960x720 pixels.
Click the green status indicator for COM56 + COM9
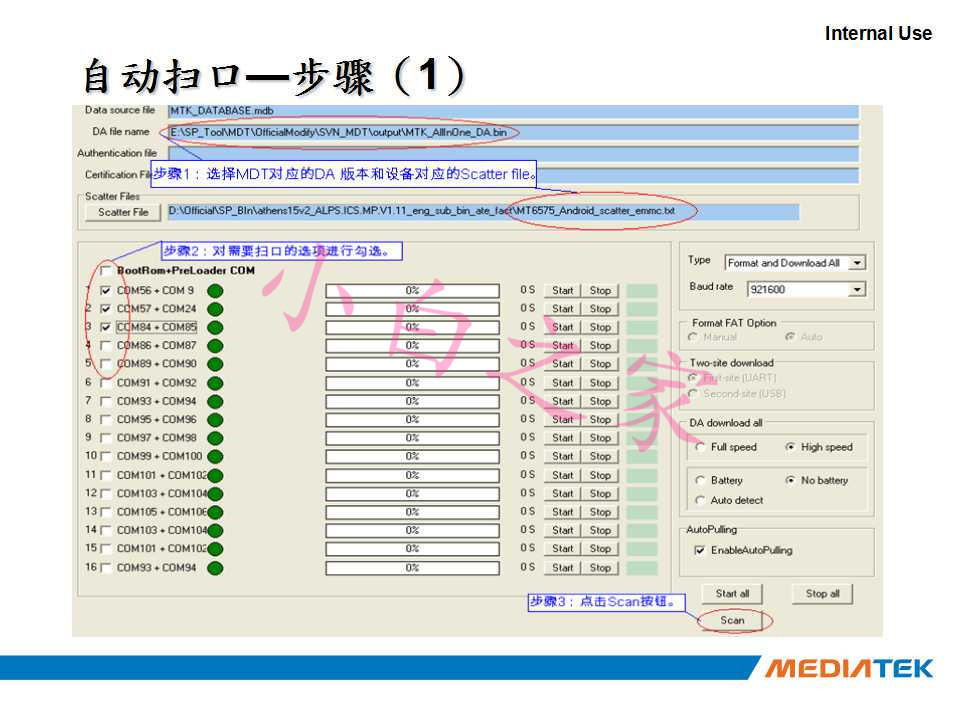(215, 291)
